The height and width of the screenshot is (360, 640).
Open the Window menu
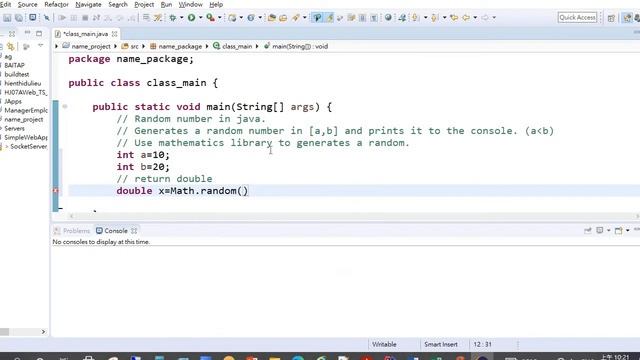(190, 4)
